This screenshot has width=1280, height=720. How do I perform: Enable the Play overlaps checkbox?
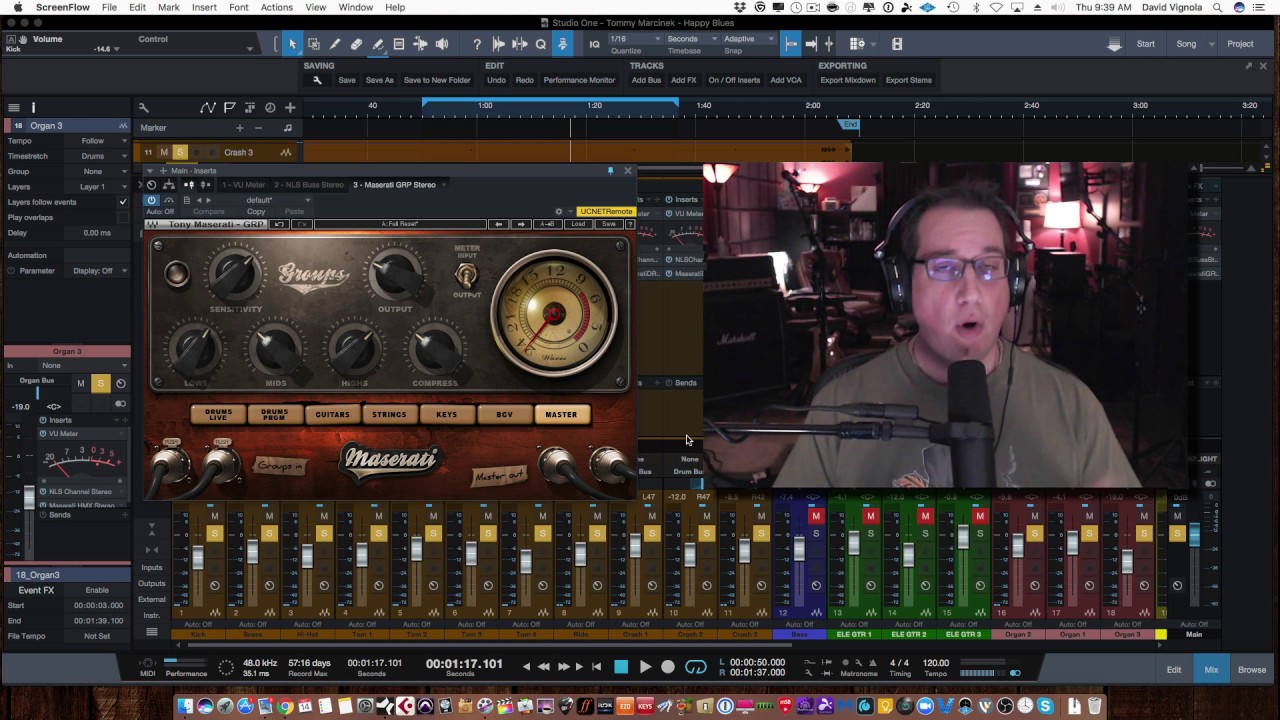pyautogui.click(x=123, y=217)
